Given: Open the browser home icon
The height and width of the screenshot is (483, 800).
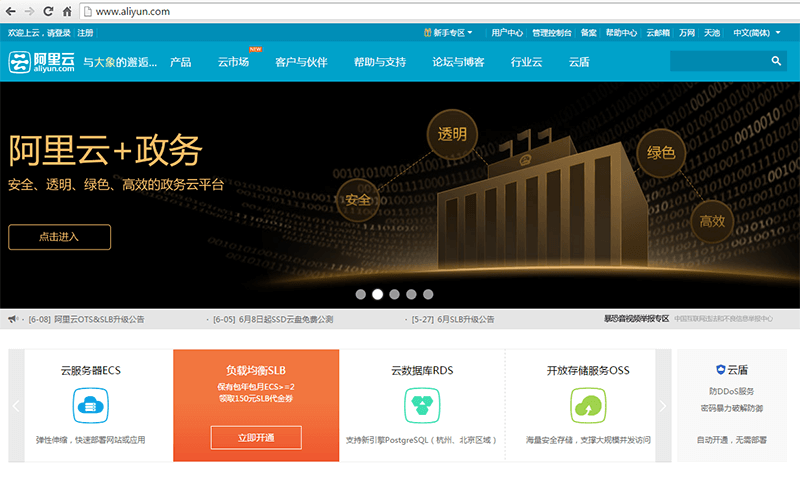Looking at the screenshot, I should click(67, 11).
